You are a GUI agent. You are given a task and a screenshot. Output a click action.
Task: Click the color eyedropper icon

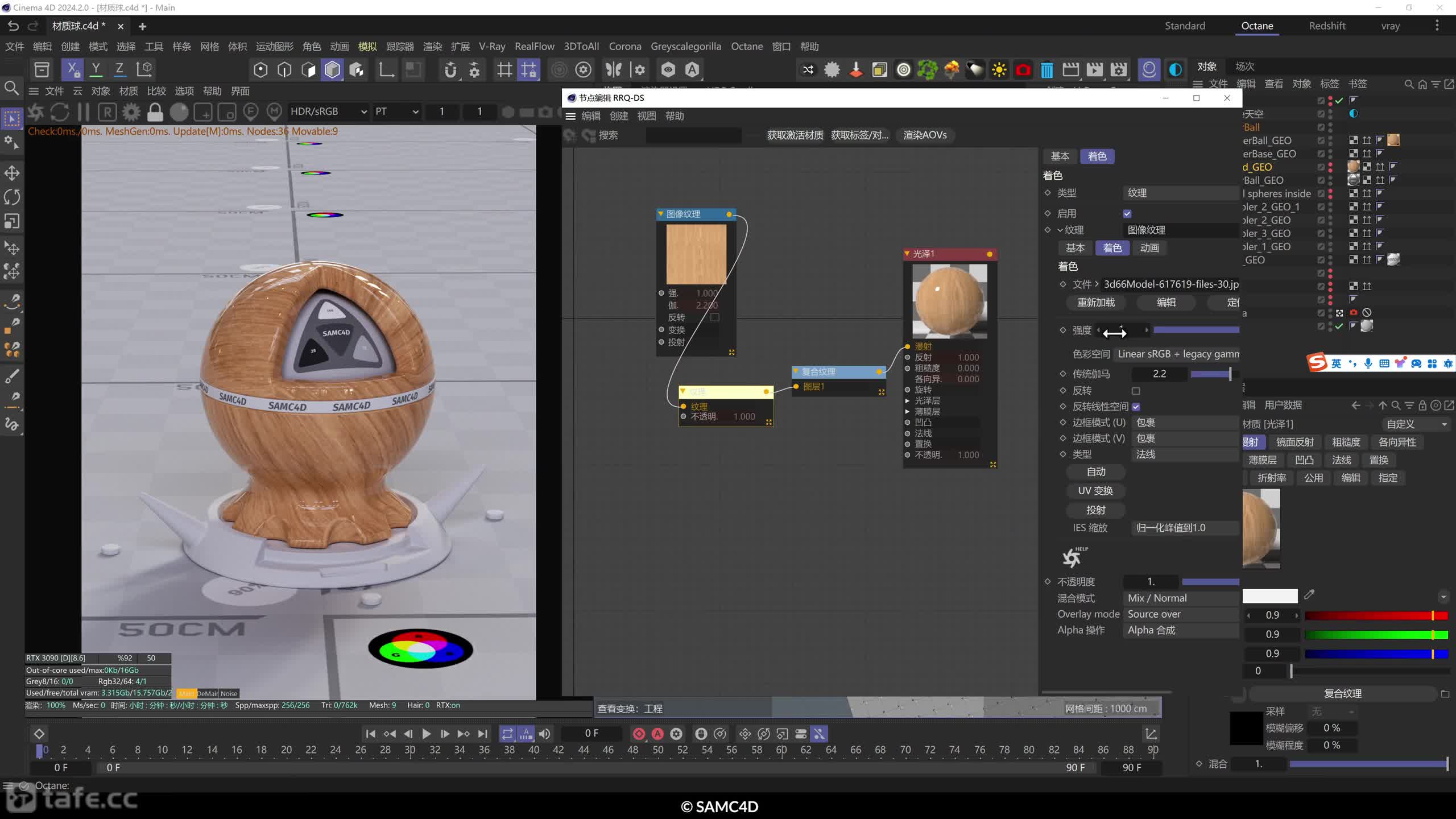1309,595
